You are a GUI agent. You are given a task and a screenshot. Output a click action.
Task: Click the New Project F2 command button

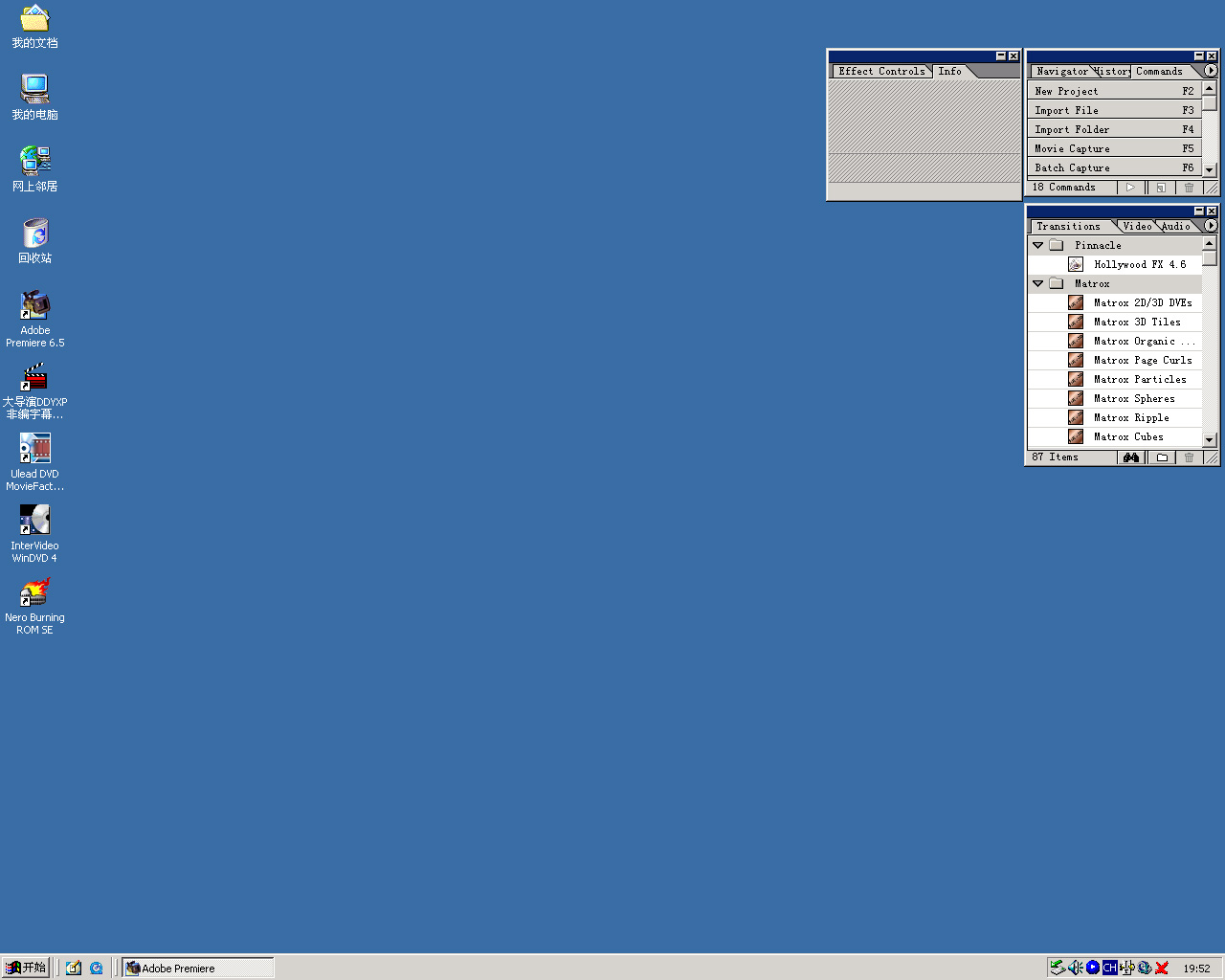[x=1115, y=91]
